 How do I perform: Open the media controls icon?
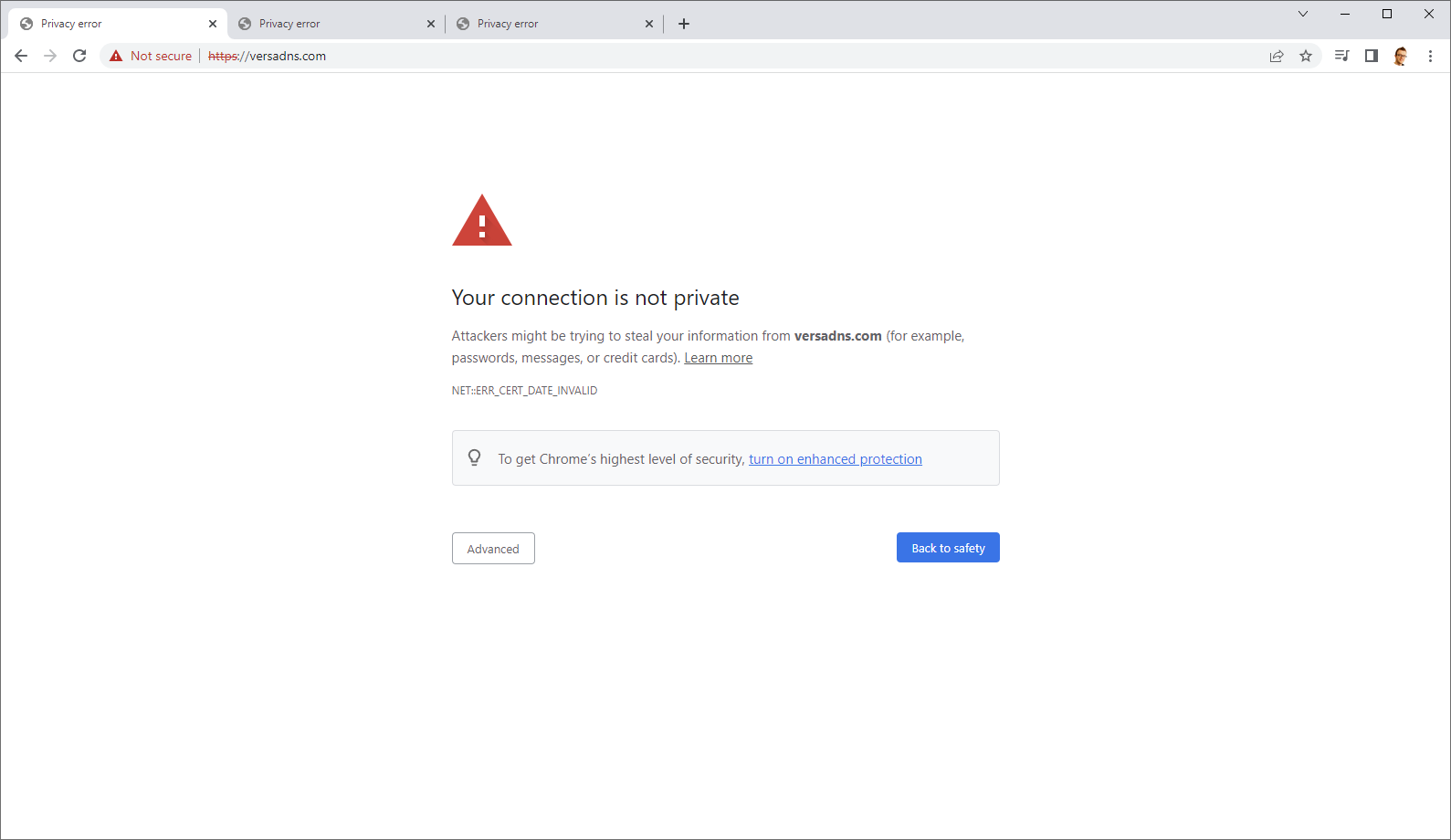1341,56
